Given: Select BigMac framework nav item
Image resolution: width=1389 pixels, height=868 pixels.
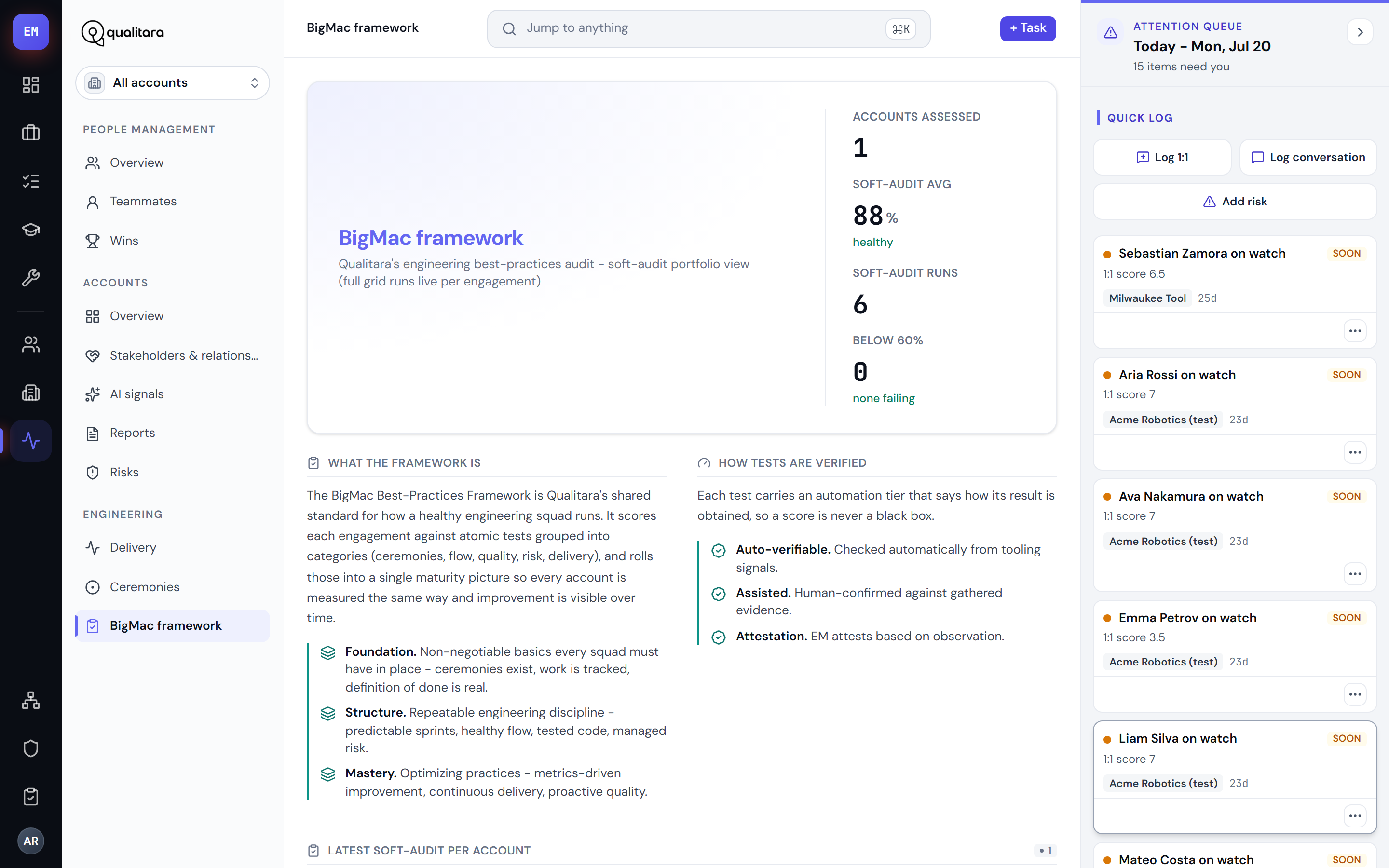Looking at the screenshot, I should [173, 626].
